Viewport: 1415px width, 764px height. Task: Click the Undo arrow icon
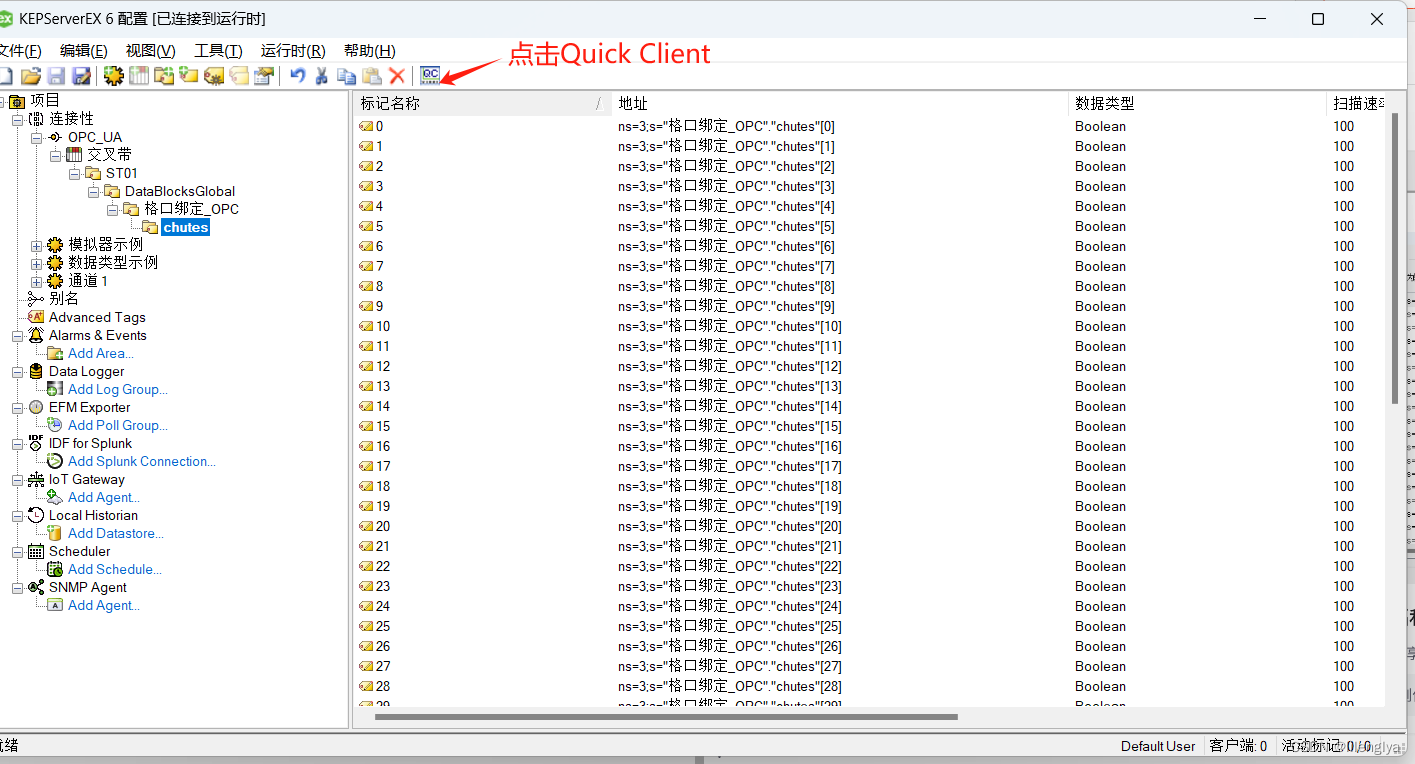pos(298,75)
